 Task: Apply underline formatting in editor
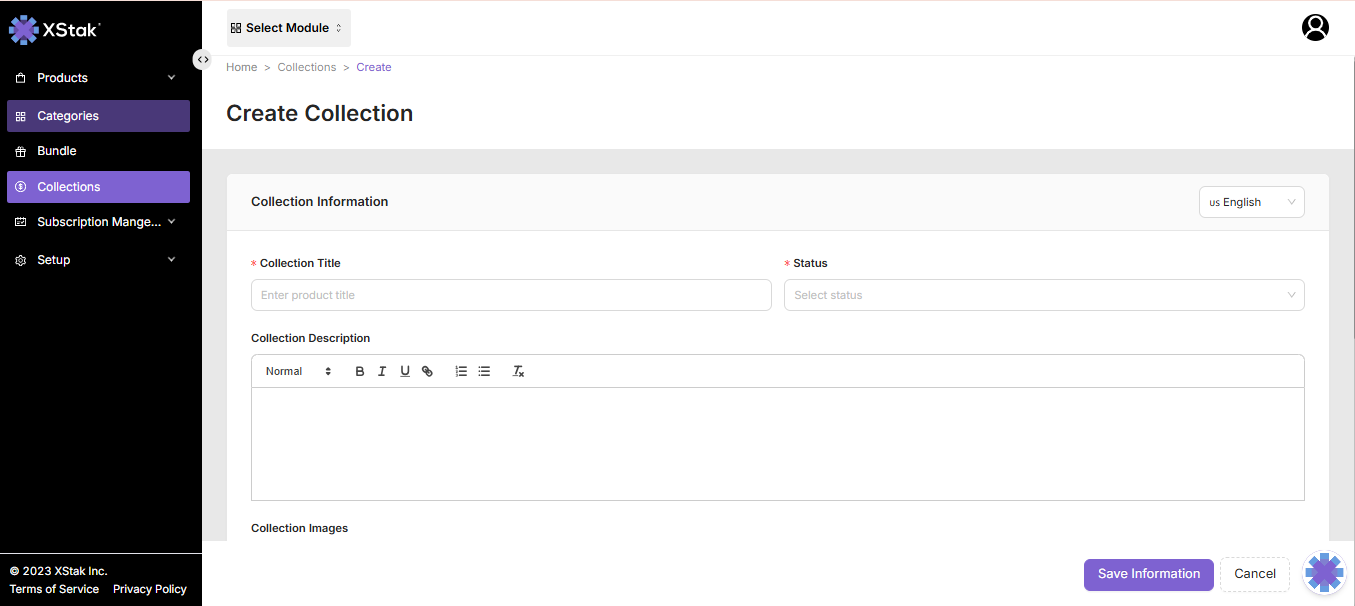click(405, 371)
